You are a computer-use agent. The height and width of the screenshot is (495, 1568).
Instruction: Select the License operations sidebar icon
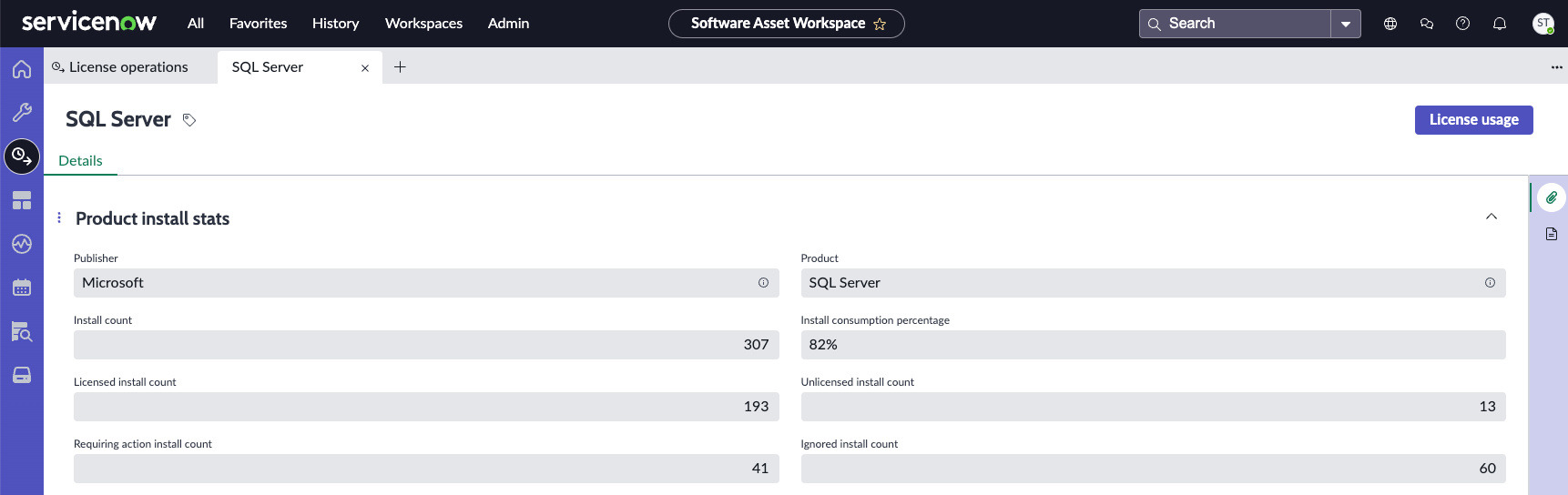pyautogui.click(x=22, y=157)
